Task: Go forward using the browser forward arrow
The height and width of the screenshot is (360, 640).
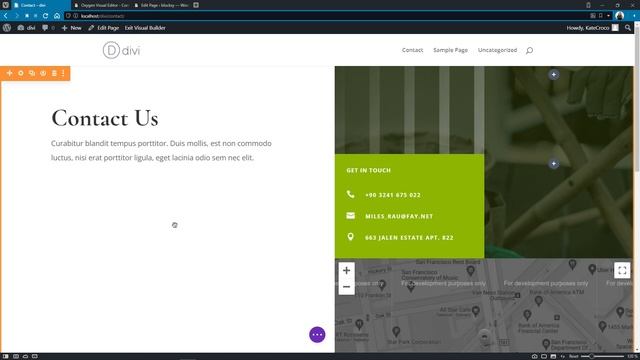Action: click(x=16, y=16)
